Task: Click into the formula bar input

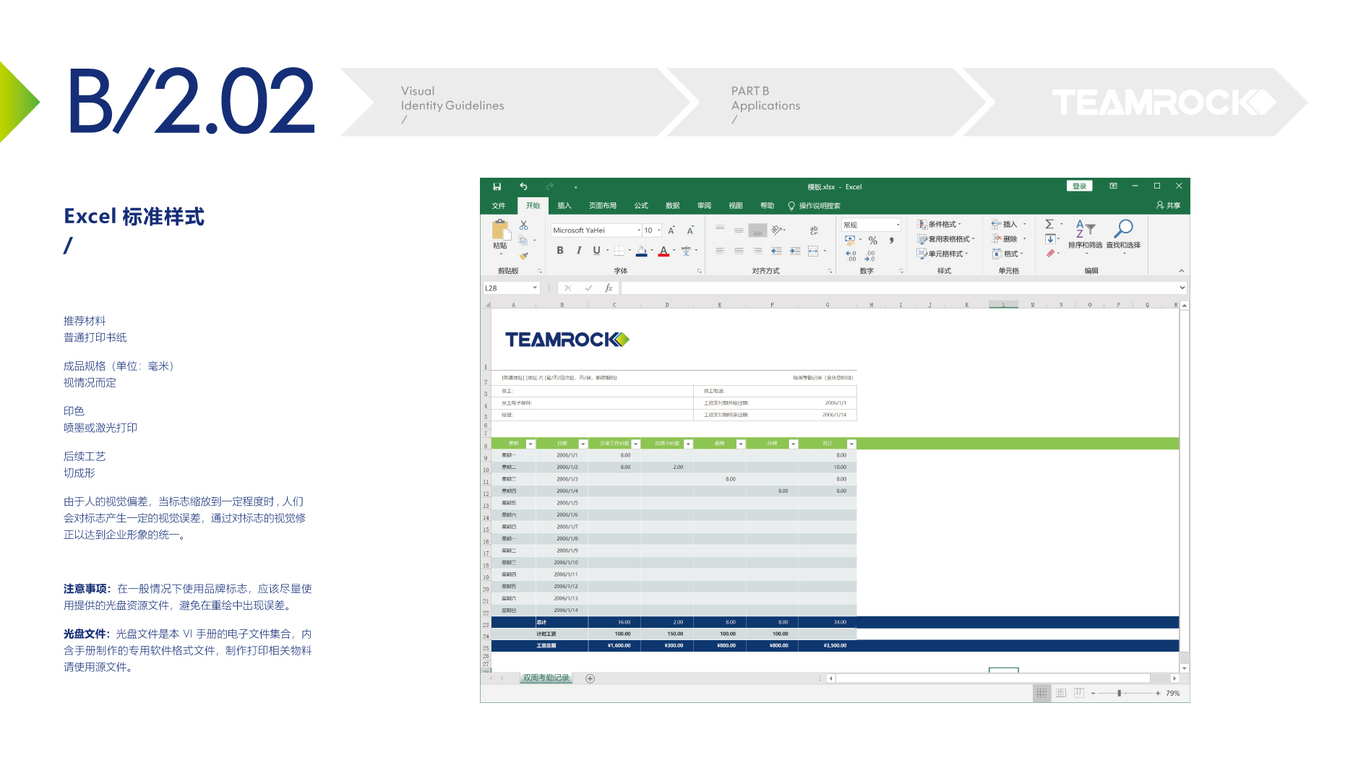Action: [897, 288]
